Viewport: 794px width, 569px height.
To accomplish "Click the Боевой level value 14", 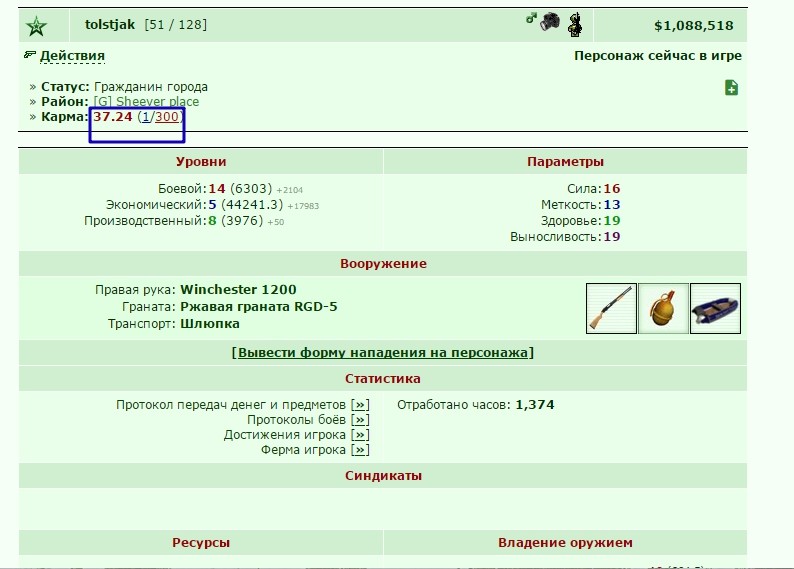I will coord(217,189).
